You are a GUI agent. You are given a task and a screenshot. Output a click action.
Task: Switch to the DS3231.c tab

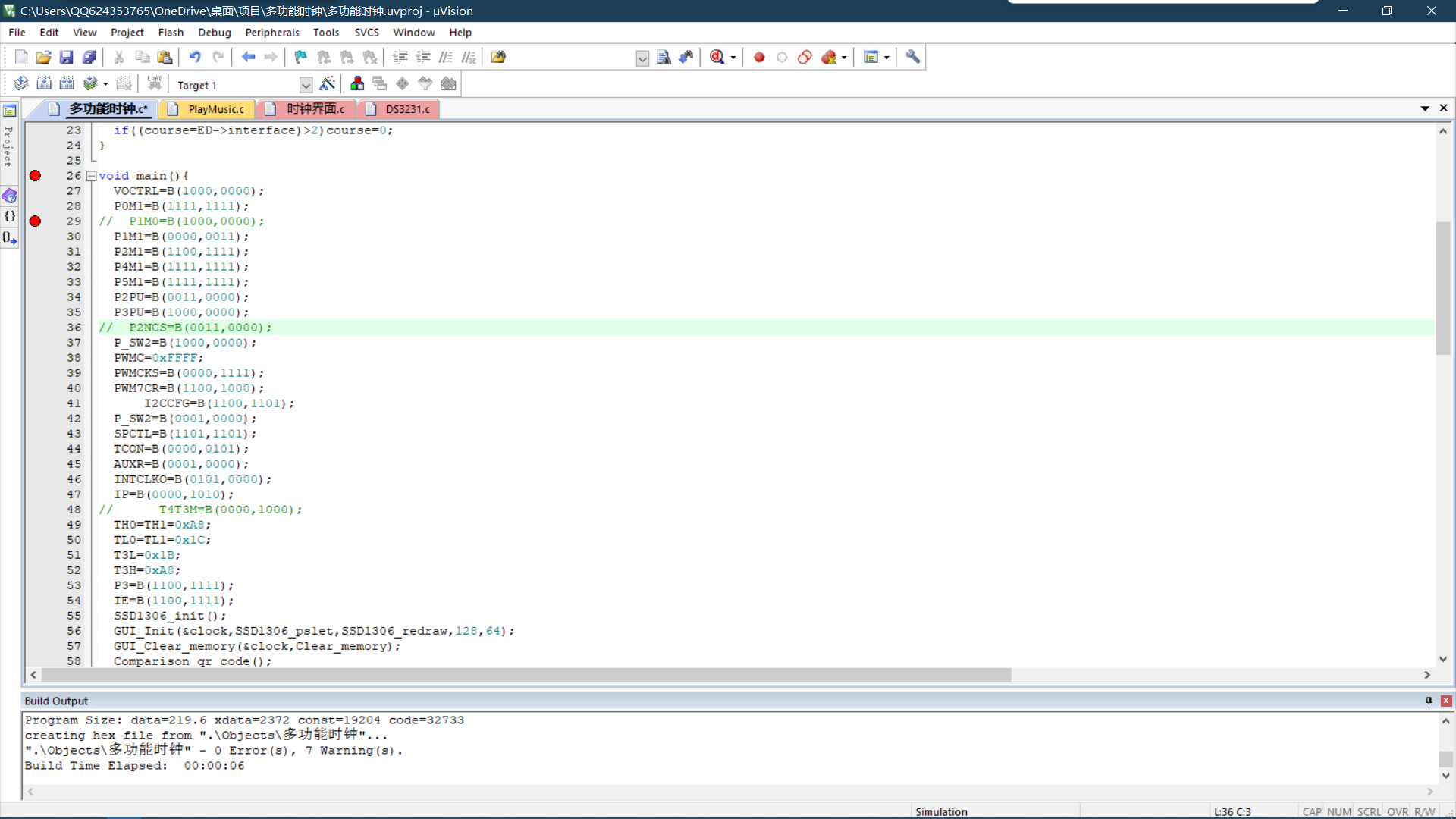(x=398, y=109)
